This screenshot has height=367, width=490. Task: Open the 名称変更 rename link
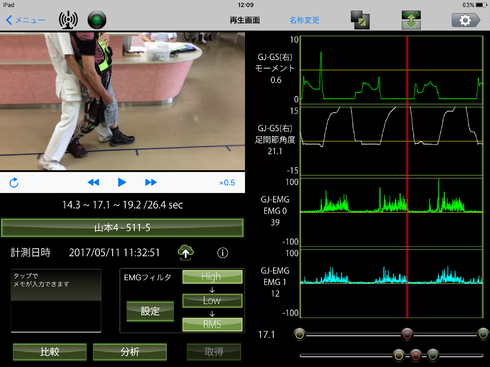(x=304, y=20)
